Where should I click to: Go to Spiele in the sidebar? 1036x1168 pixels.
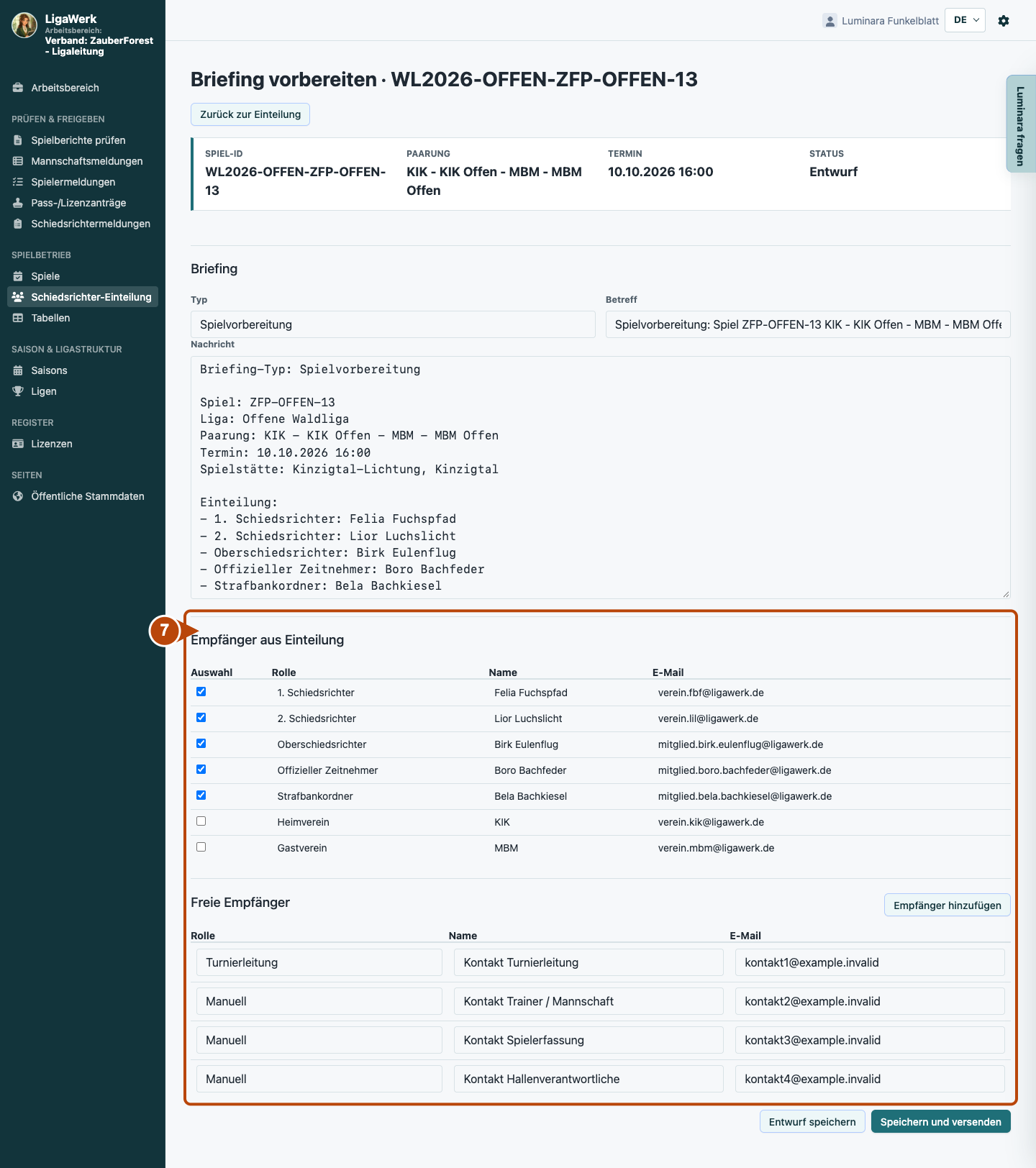(83, 276)
